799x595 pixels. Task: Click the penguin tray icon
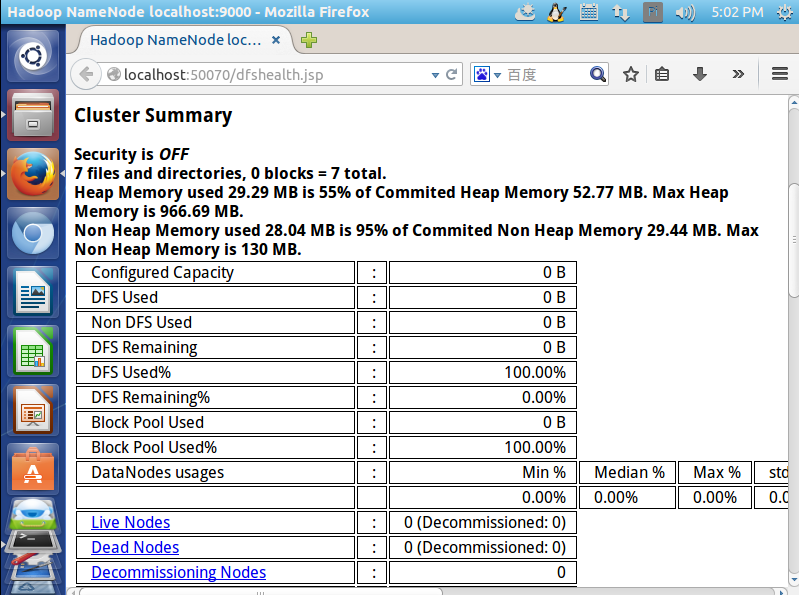[556, 12]
